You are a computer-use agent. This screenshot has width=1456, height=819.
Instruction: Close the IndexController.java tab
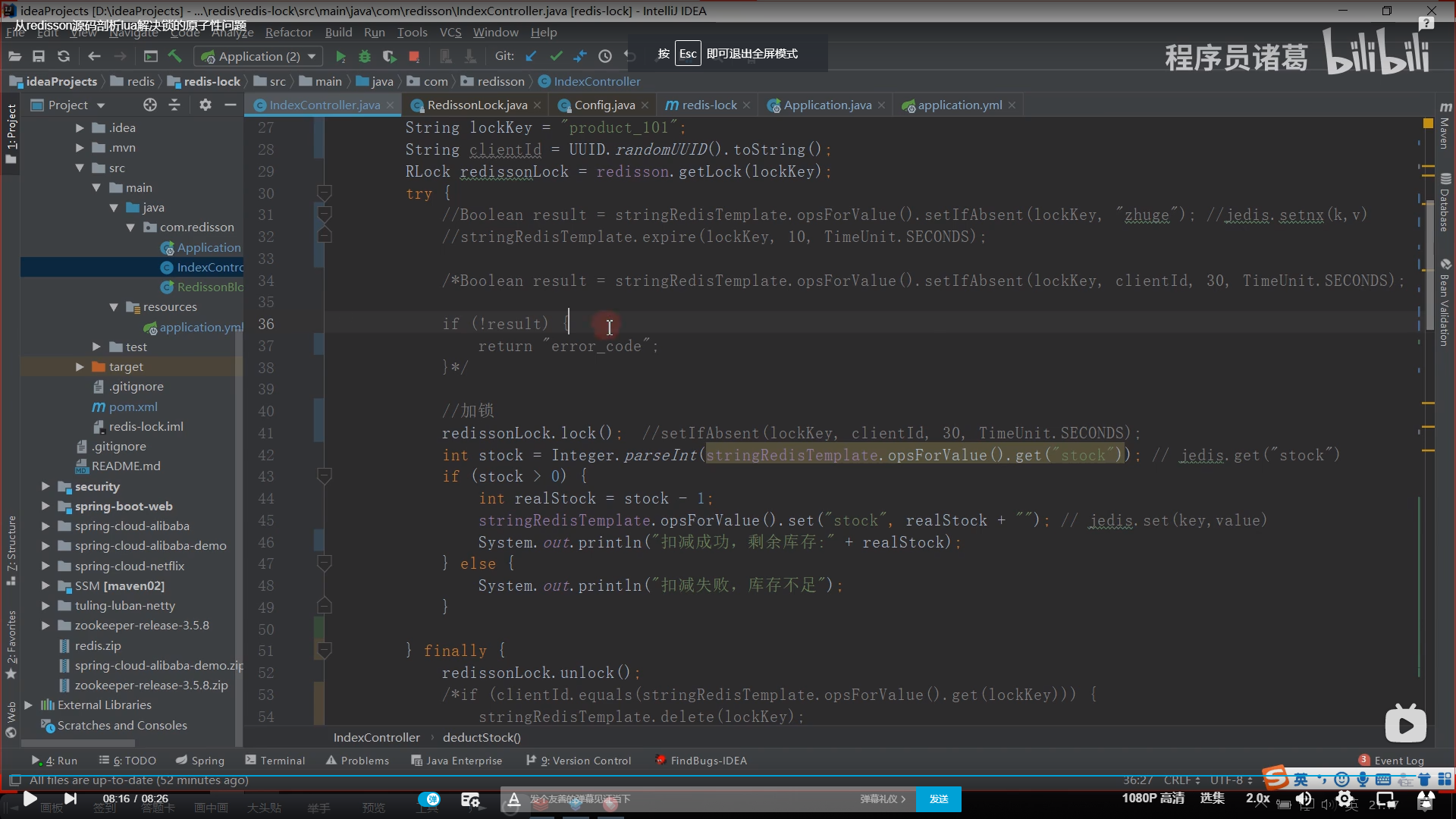tap(390, 105)
